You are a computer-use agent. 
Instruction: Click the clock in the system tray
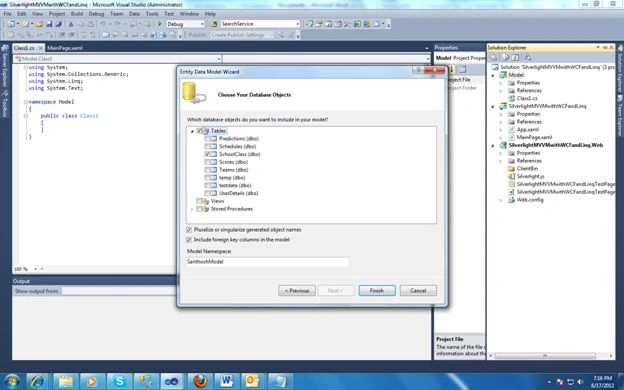603,382
